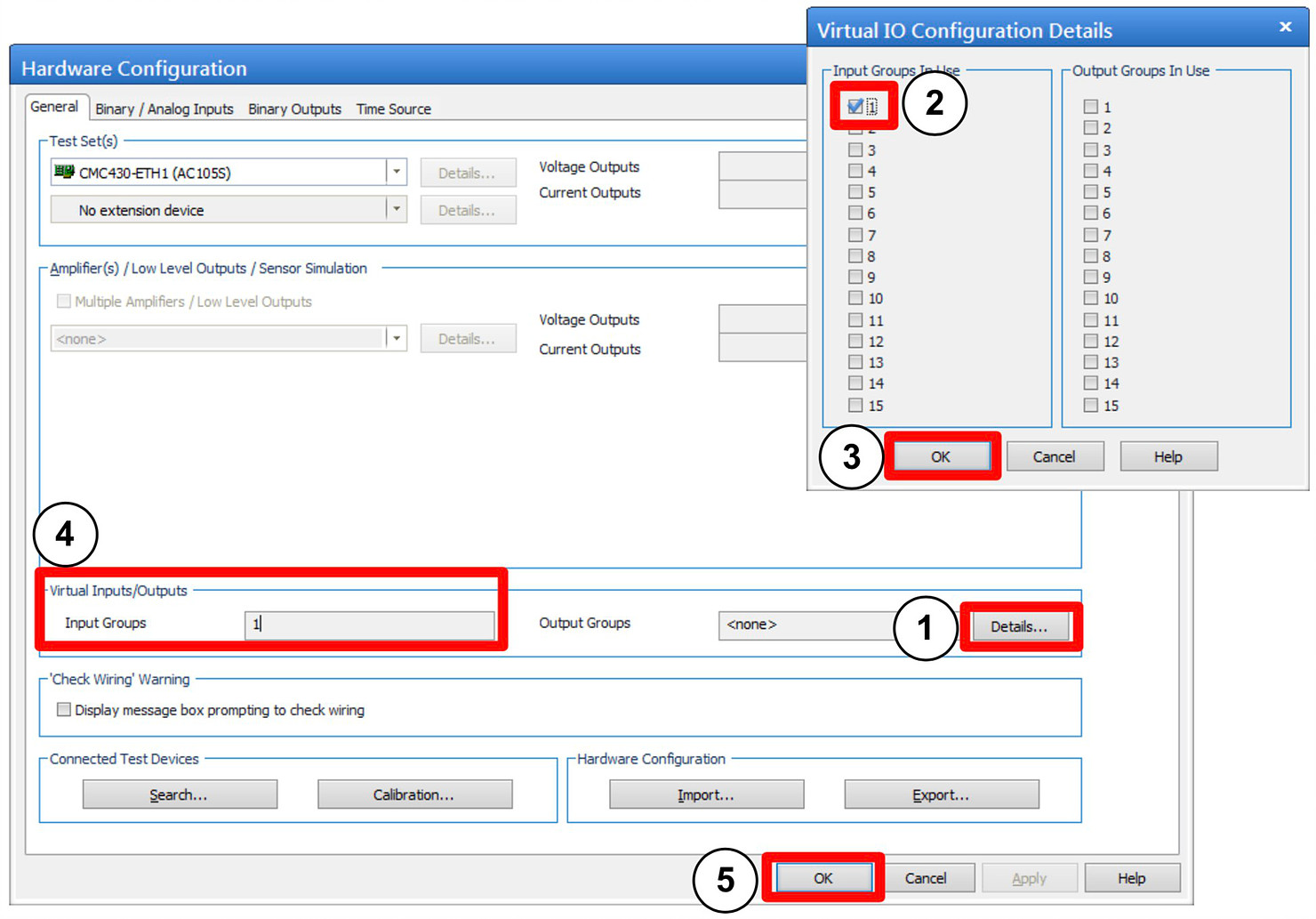Click Import hardware configuration button

(706, 794)
